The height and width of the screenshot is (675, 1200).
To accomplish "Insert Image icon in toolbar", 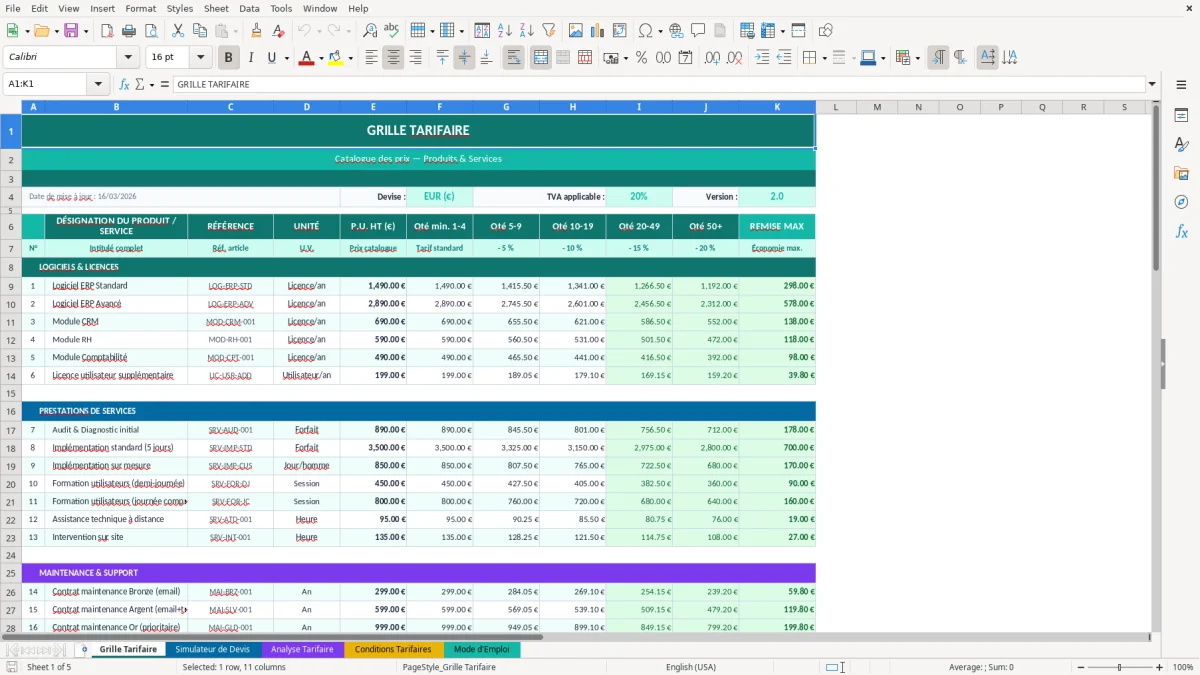I will click(575, 31).
